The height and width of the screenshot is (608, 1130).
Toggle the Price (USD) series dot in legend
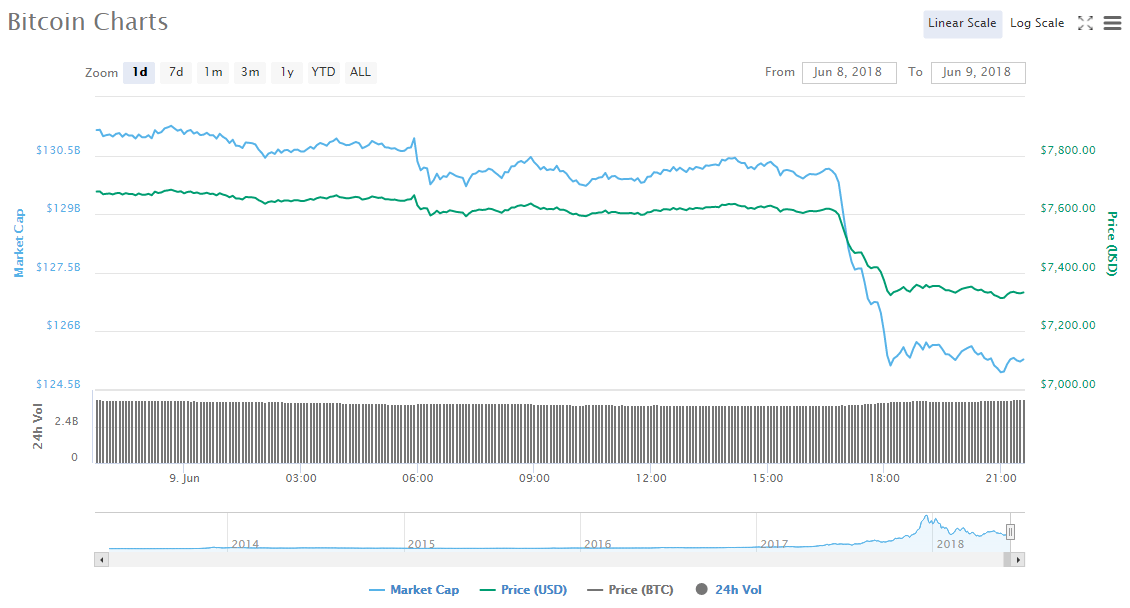tap(489, 589)
